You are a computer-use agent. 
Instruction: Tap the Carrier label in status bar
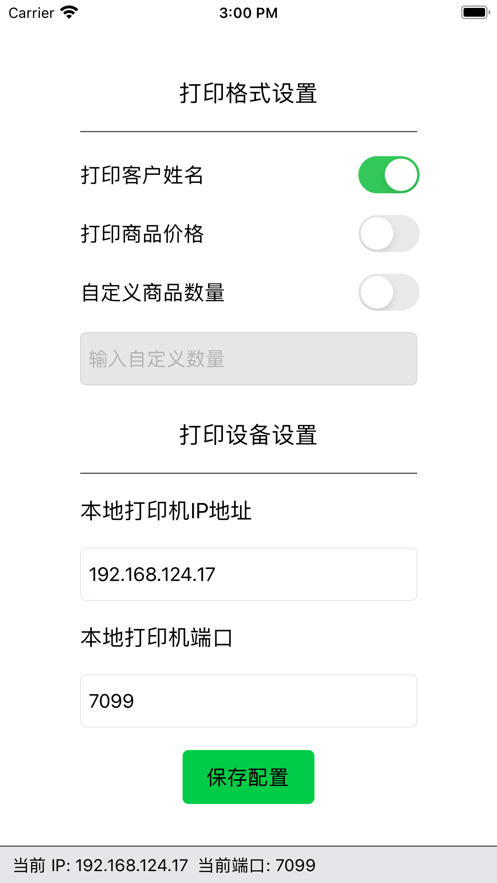(x=32, y=13)
